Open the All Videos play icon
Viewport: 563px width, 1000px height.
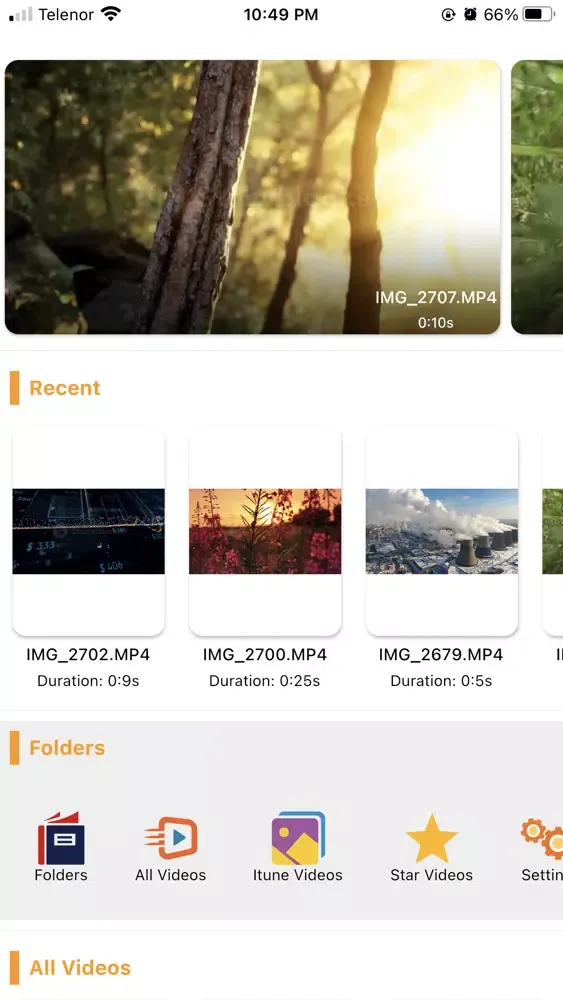[171, 838]
